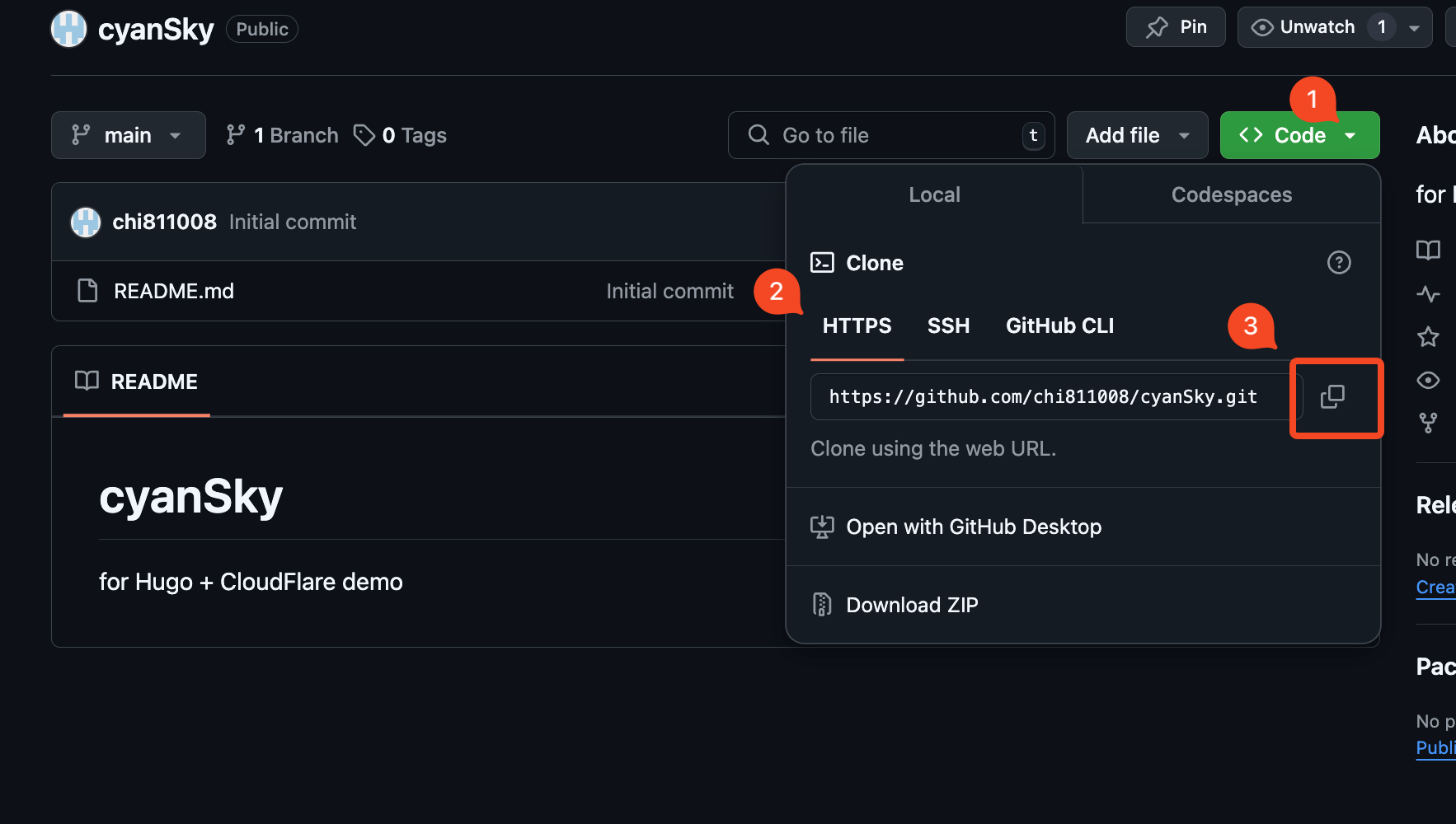Click the branch icon beside 1 Branch
1456x824 pixels.
[236, 135]
